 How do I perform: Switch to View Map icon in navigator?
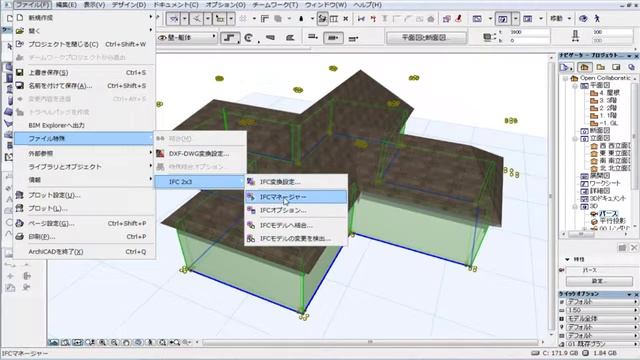[x=600, y=67]
